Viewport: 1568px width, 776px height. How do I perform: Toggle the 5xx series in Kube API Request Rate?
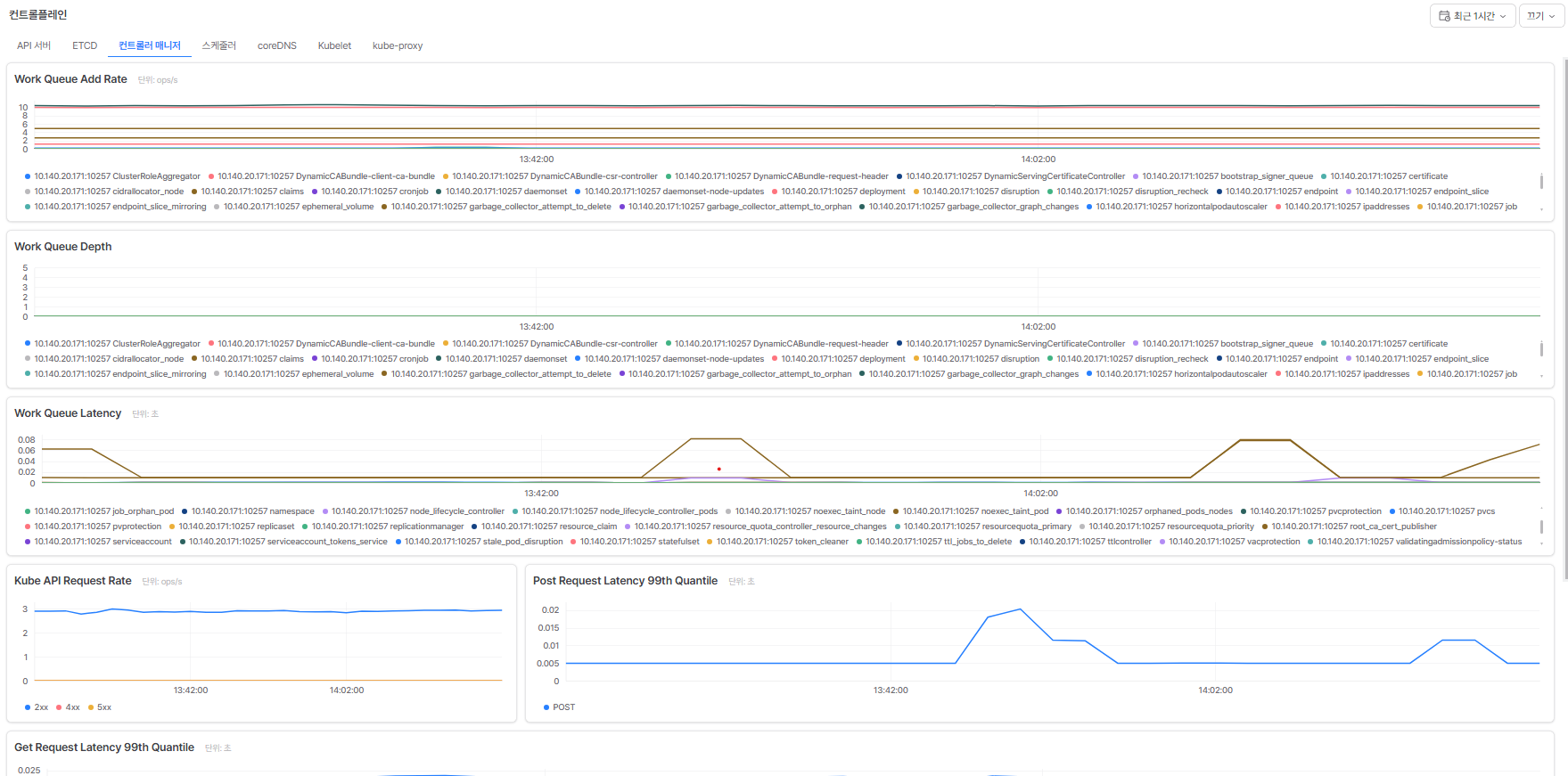click(100, 707)
